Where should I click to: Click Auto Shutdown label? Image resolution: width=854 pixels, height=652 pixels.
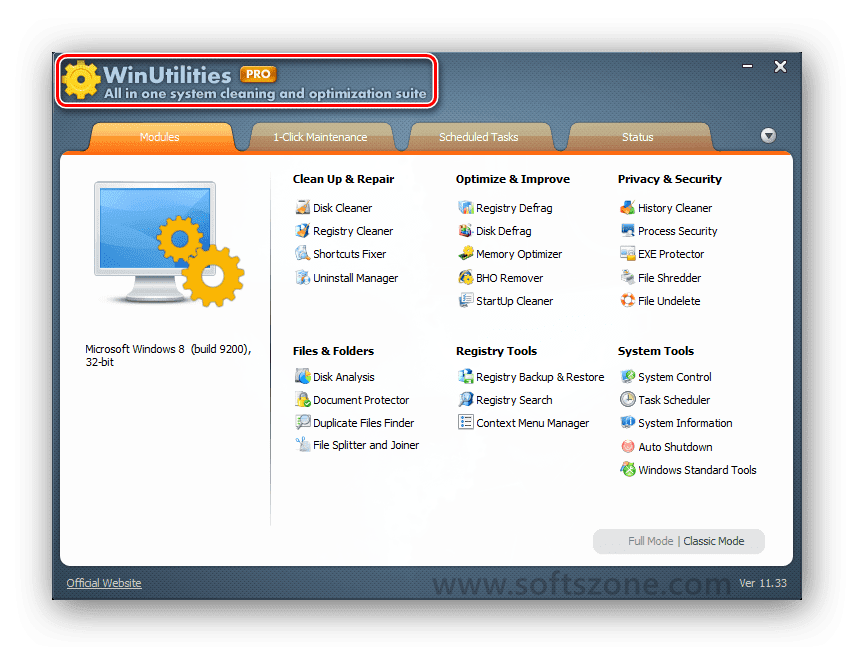[x=675, y=447]
